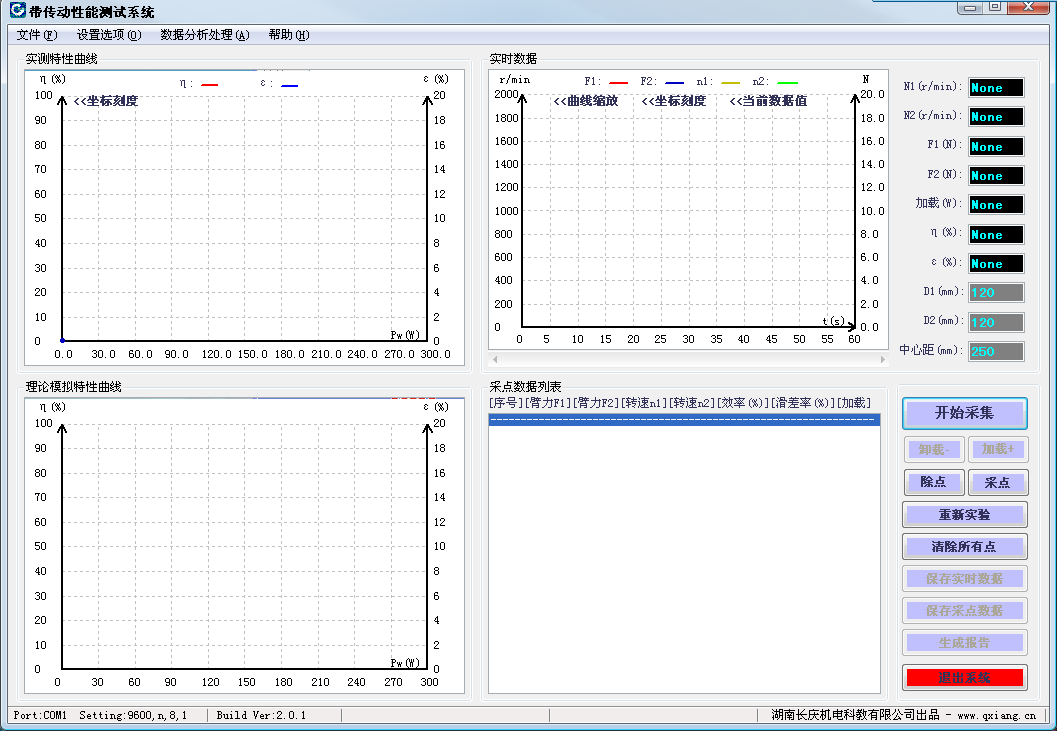Screen dimensions: 1057x731
Task: Expand <<当前数据值 in the real-time chart
Action: [767, 101]
